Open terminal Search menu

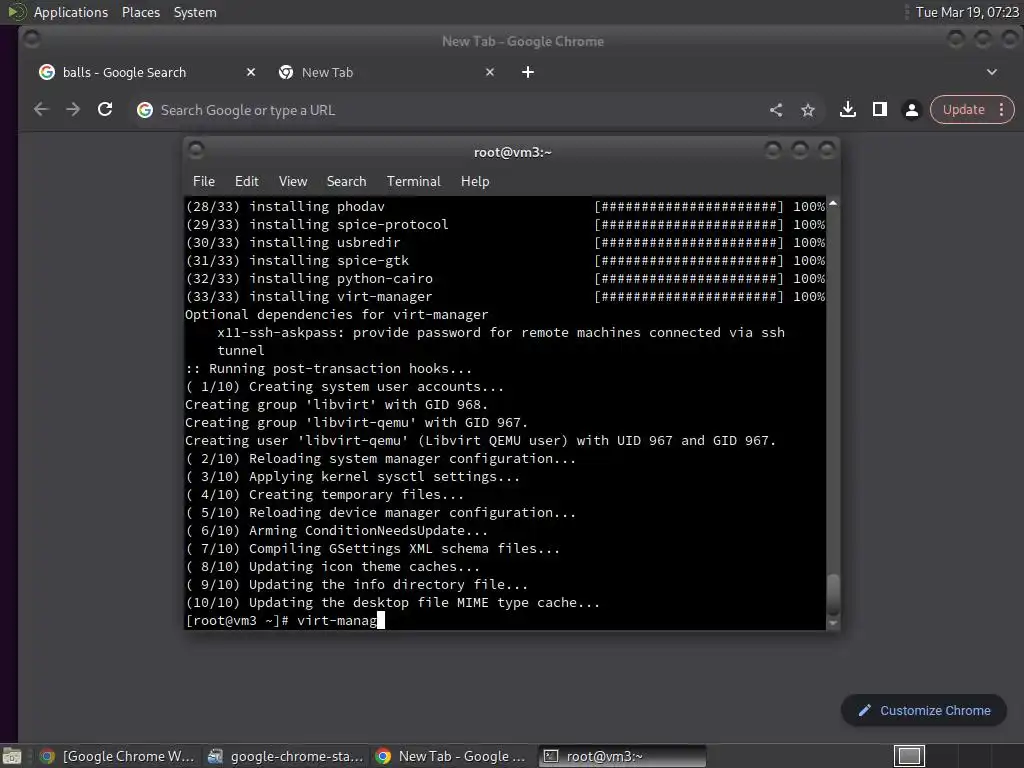pos(346,182)
